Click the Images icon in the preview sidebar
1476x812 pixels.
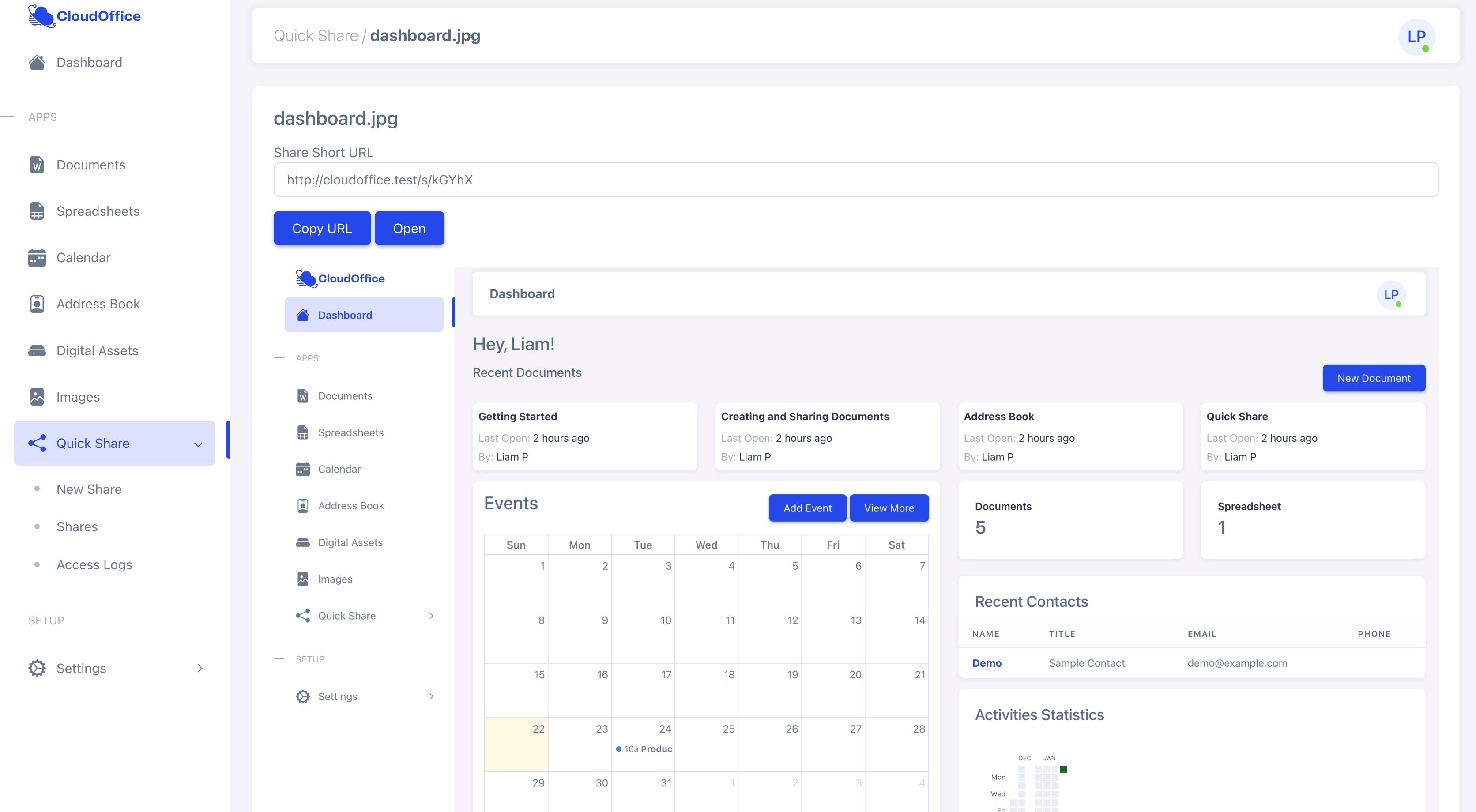(x=302, y=579)
